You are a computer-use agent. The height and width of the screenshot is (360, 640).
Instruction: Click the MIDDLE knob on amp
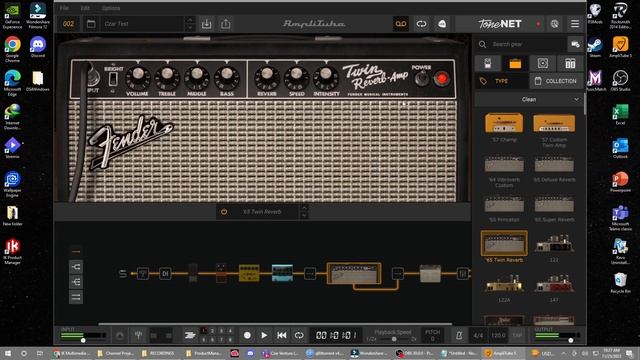click(x=197, y=78)
